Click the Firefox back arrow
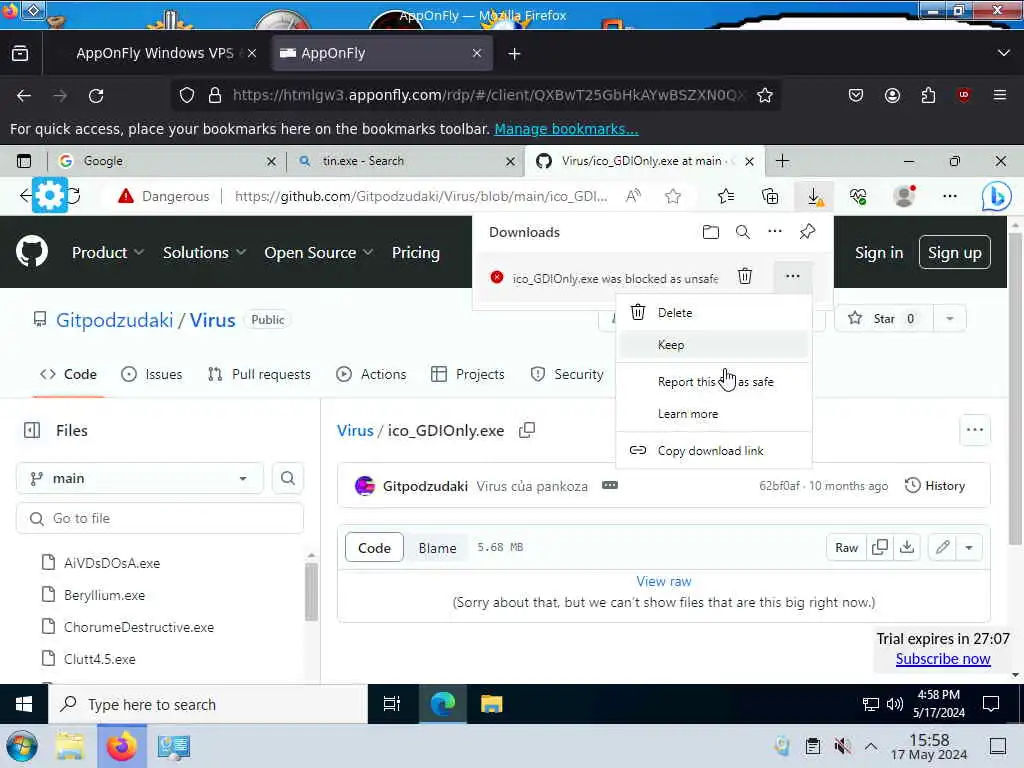The height and width of the screenshot is (768, 1024). pyautogui.click(x=24, y=96)
